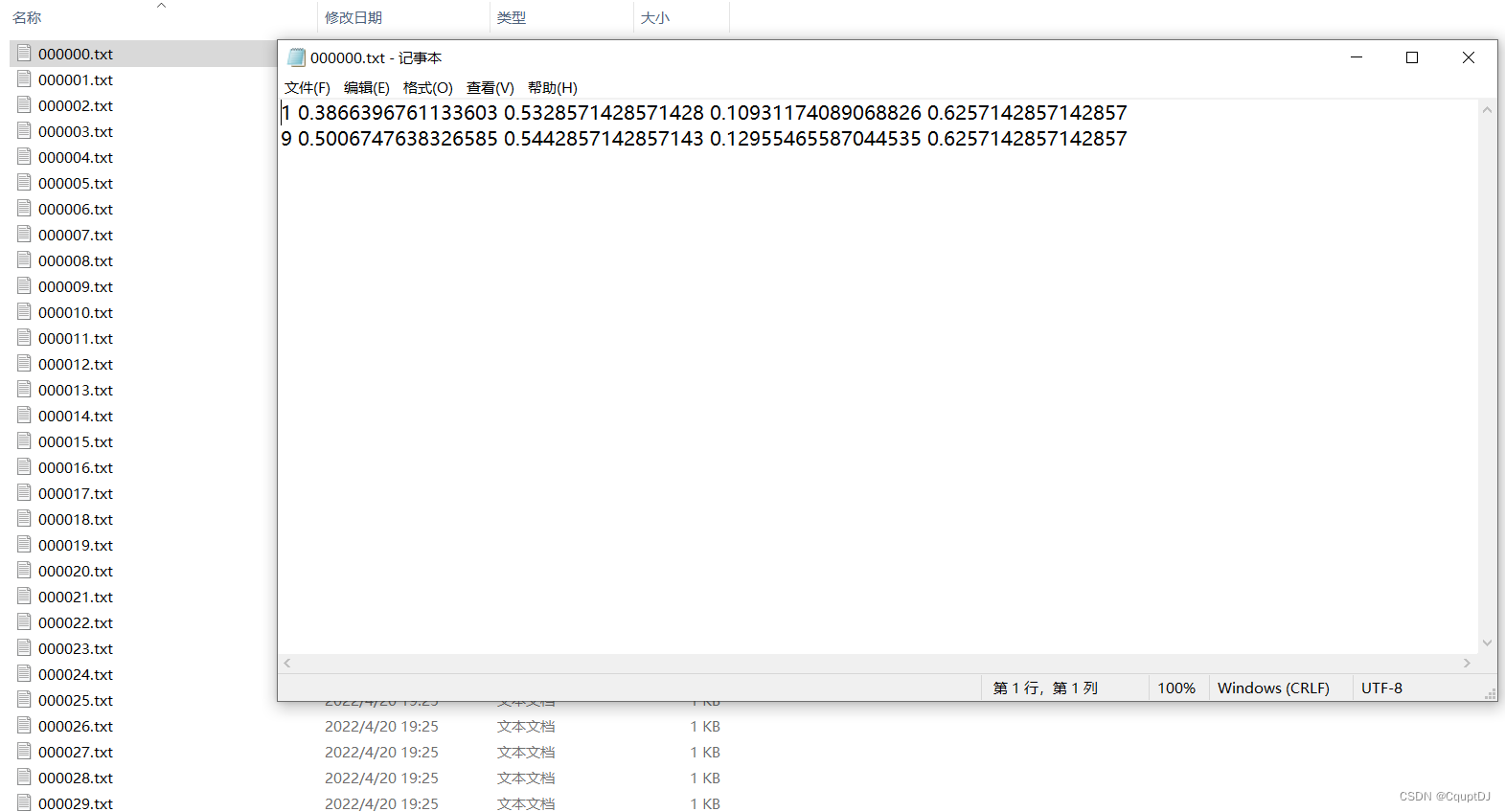This screenshot has width=1505, height=812.
Task: Click the UTF-8 encoding status entry
Action: 1381,688
